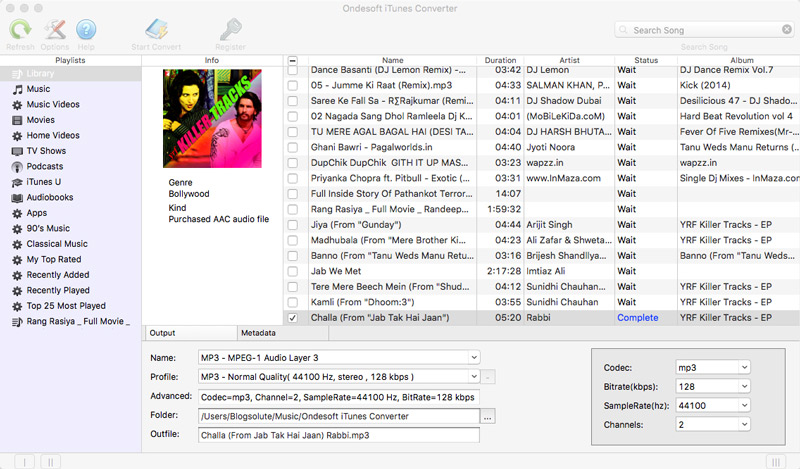Open the Codec dropdown
Screen dimensions: 800x469
click(744, 367)
